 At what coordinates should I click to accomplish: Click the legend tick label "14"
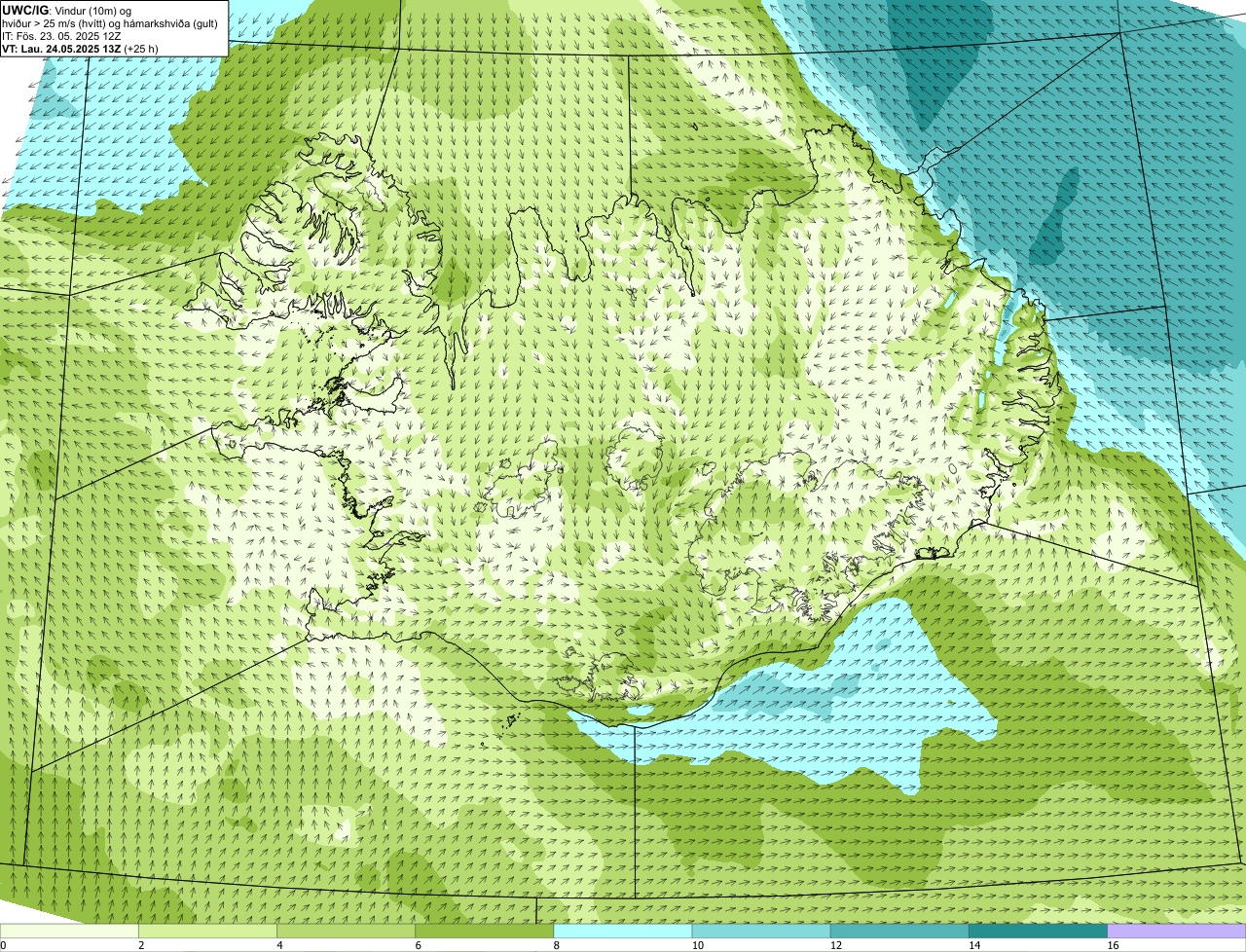tap(974, 945)
